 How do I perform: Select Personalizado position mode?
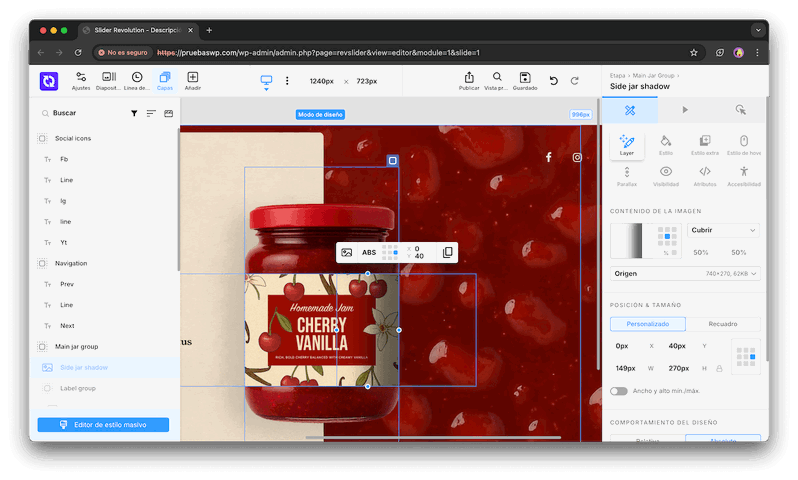pyautogui.click(x=648, y=324)
